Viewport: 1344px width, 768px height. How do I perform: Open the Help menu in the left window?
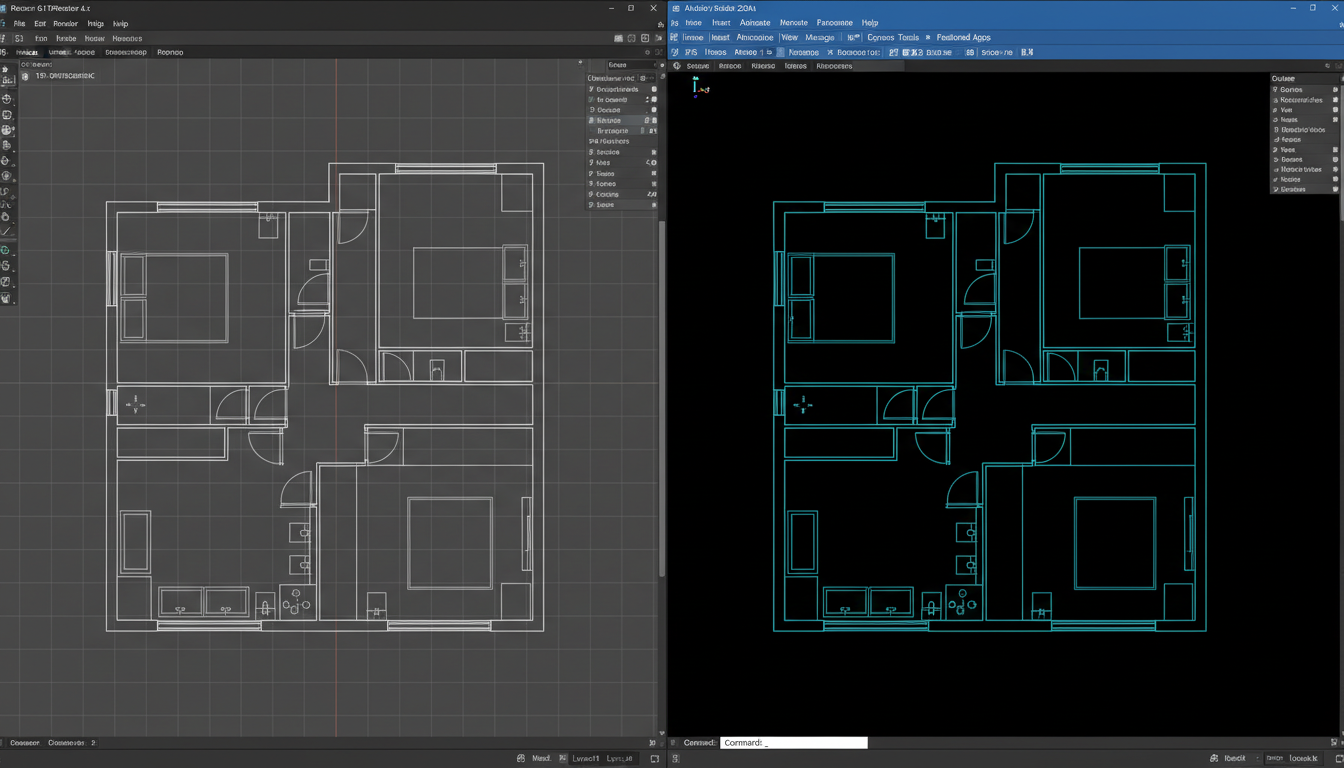pyautogui.click(x=120, y=23)
